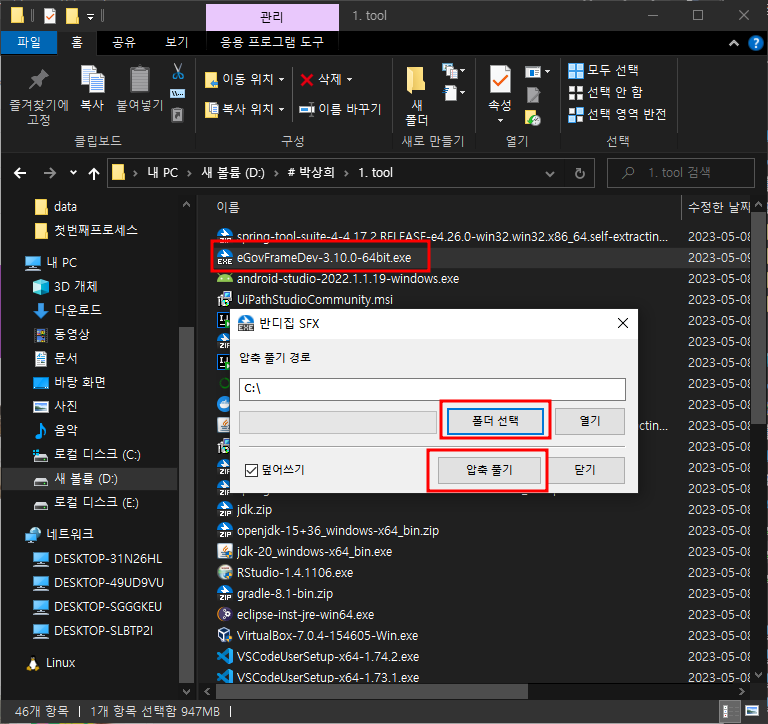Click the Edit icon in 열기 group

[533, 95]
